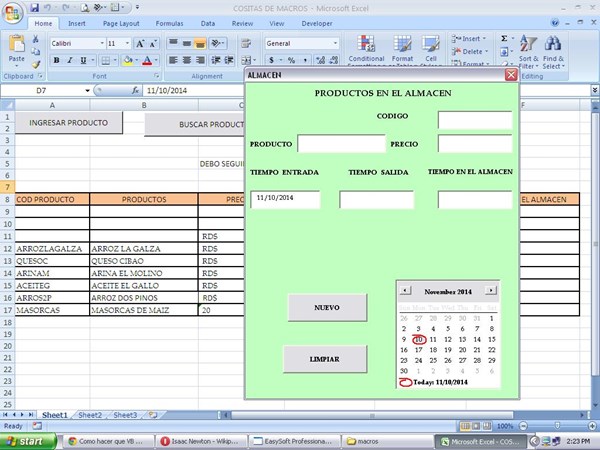Image resolution: width=600 pixels, height=450 pixels.
Task: Switch to the Isaac Newton taskbar item
Action: 202,441
